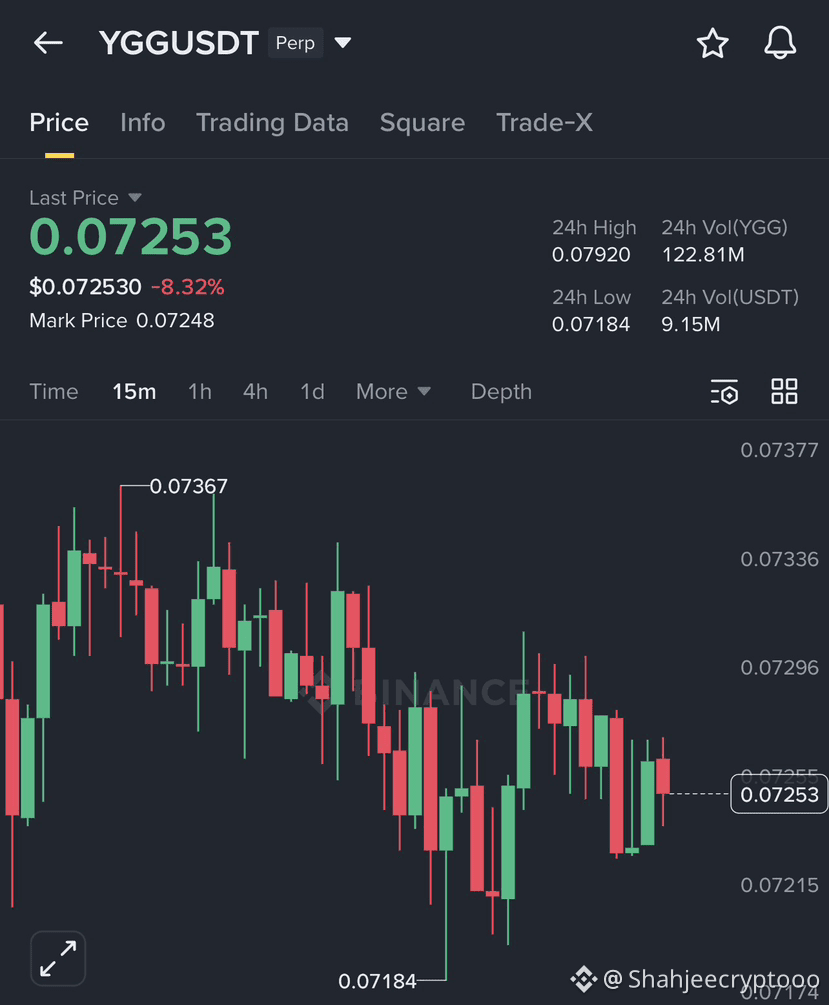The image size is (829, 1005).
Task: Click the back arrow icon
Action: pos(48,42)
